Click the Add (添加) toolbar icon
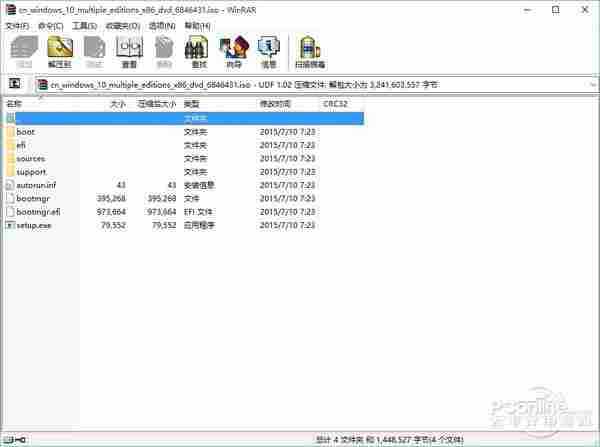 (x=24, y=50)
